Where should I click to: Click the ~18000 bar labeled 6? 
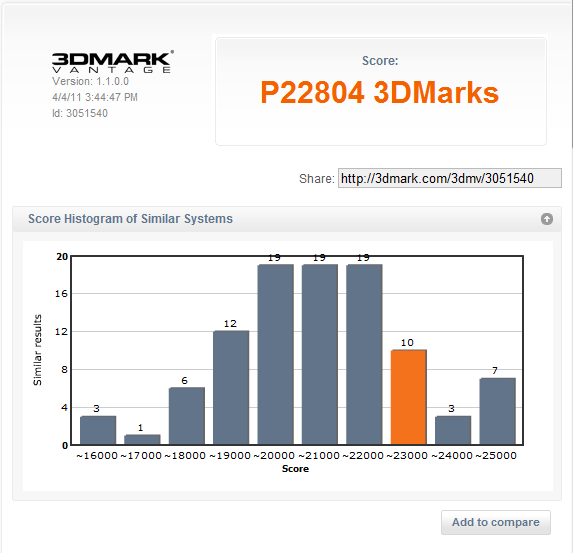[187, 416]
